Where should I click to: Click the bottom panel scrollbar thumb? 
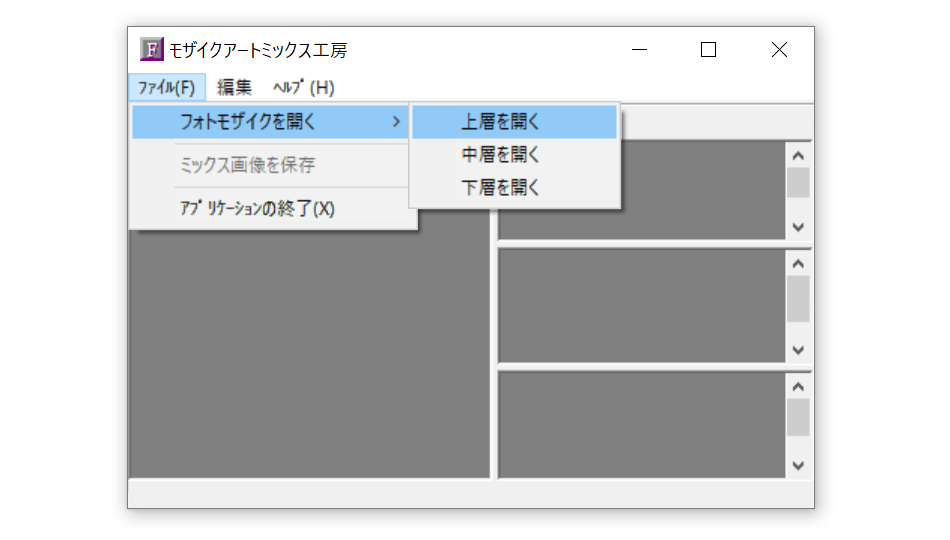(798, 417)
